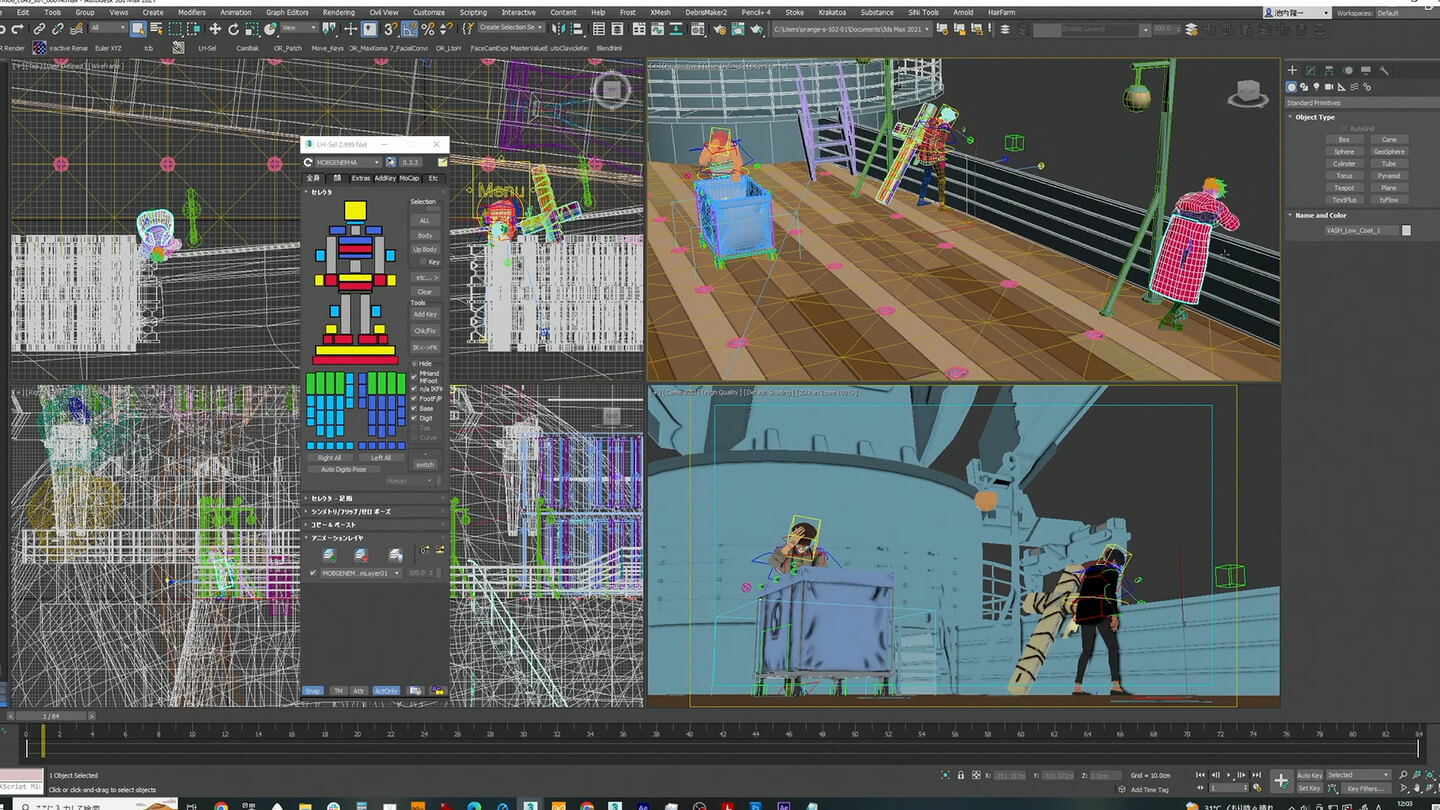Viewport: 1440px width, 810px height.
Task: Open the Modifiers menu
Action: (191, 13)
